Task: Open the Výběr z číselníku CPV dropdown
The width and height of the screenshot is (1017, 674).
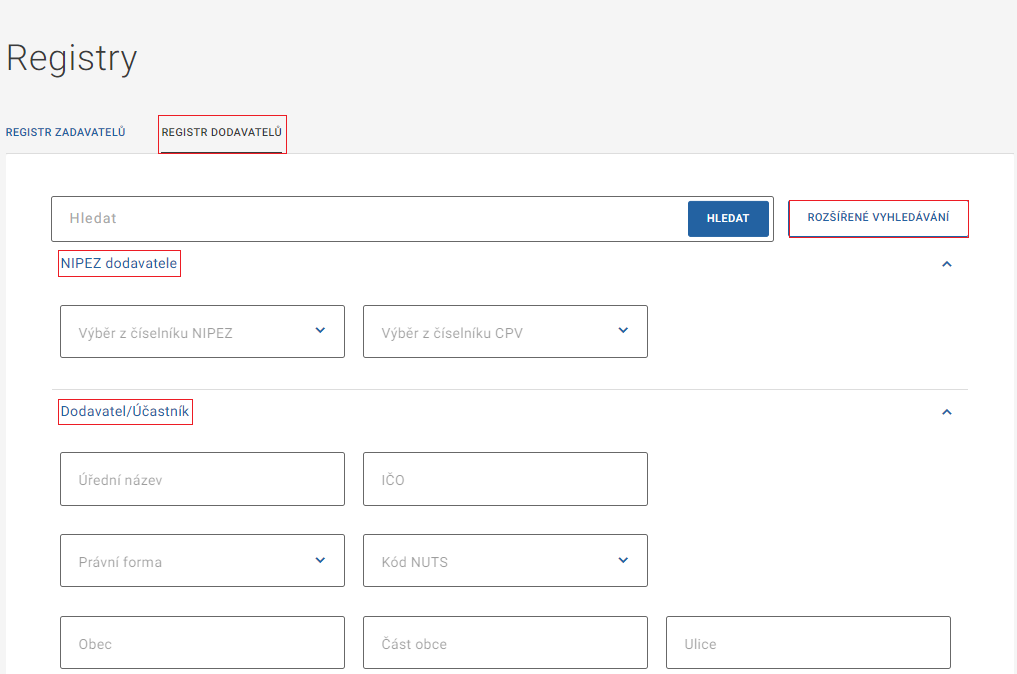Action: 505,332
